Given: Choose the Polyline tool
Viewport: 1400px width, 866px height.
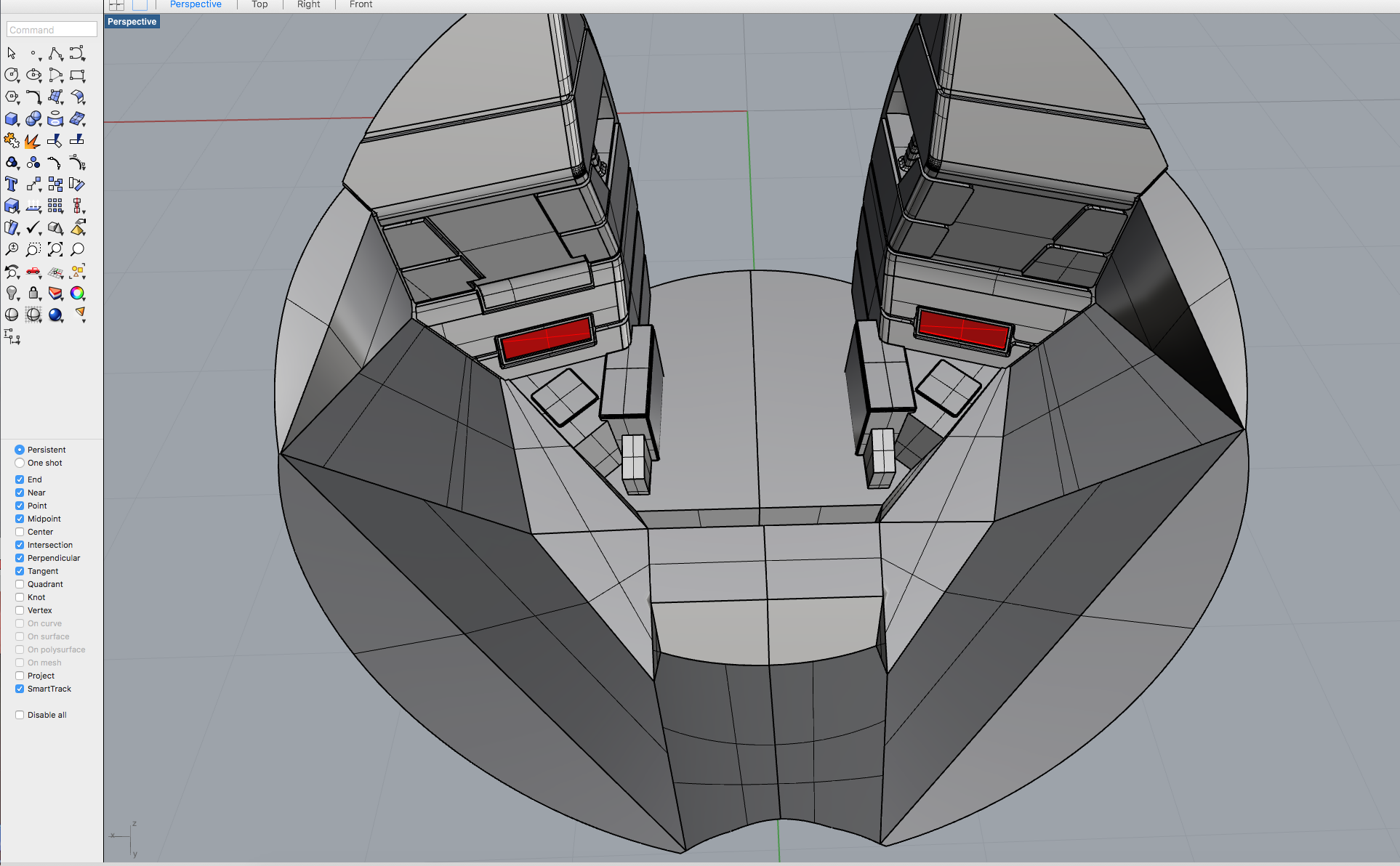Looking at the screenshot, I should [x=55, y=53].
